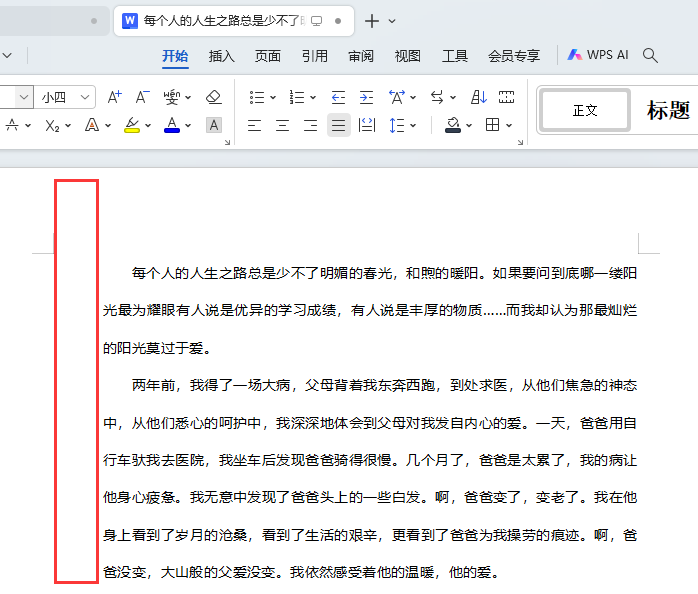This screenshot has height=594, width=698.
Task: Open font dialog launcher arrow
Action: coord(227,142)
